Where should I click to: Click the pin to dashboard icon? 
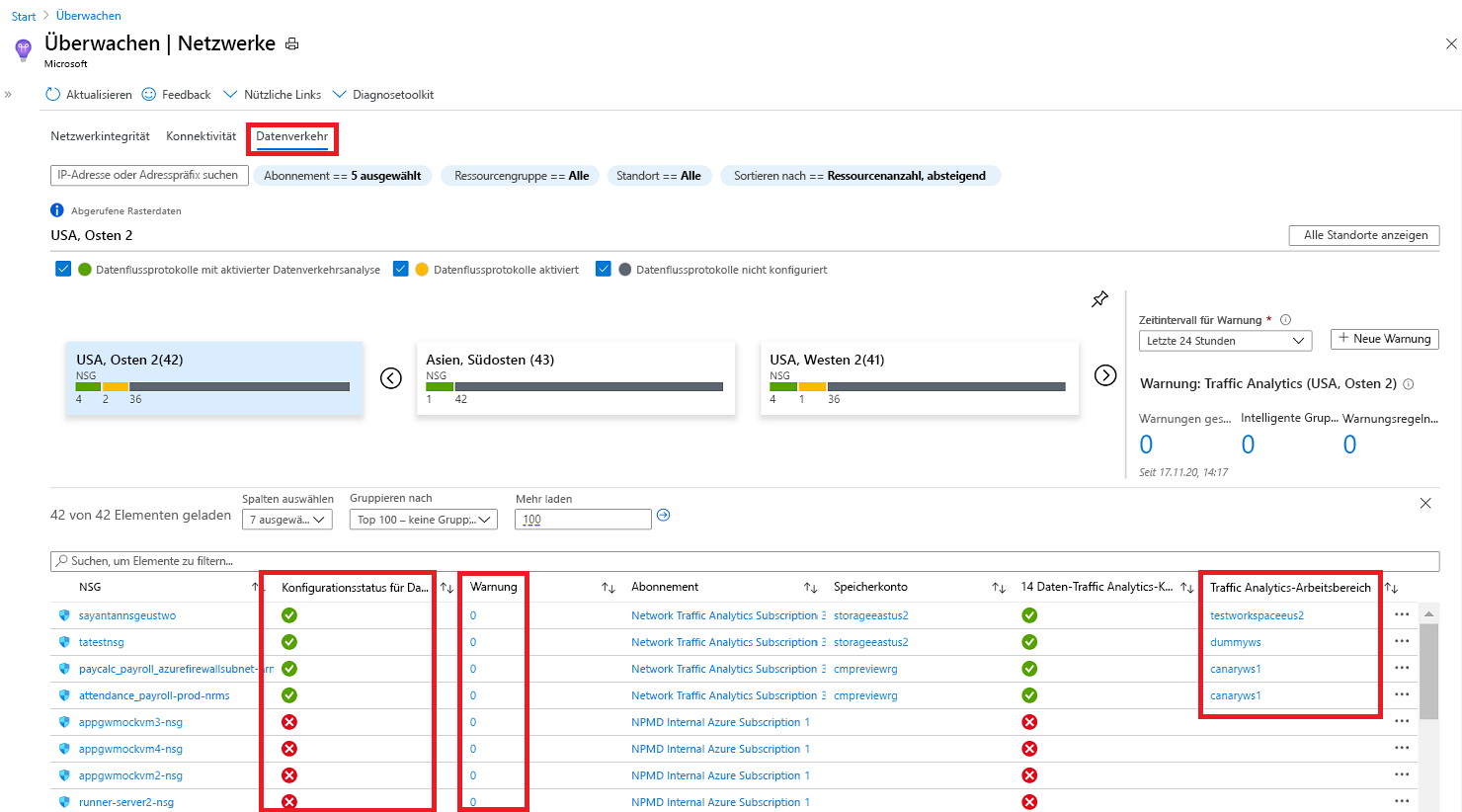point(1099,298)
